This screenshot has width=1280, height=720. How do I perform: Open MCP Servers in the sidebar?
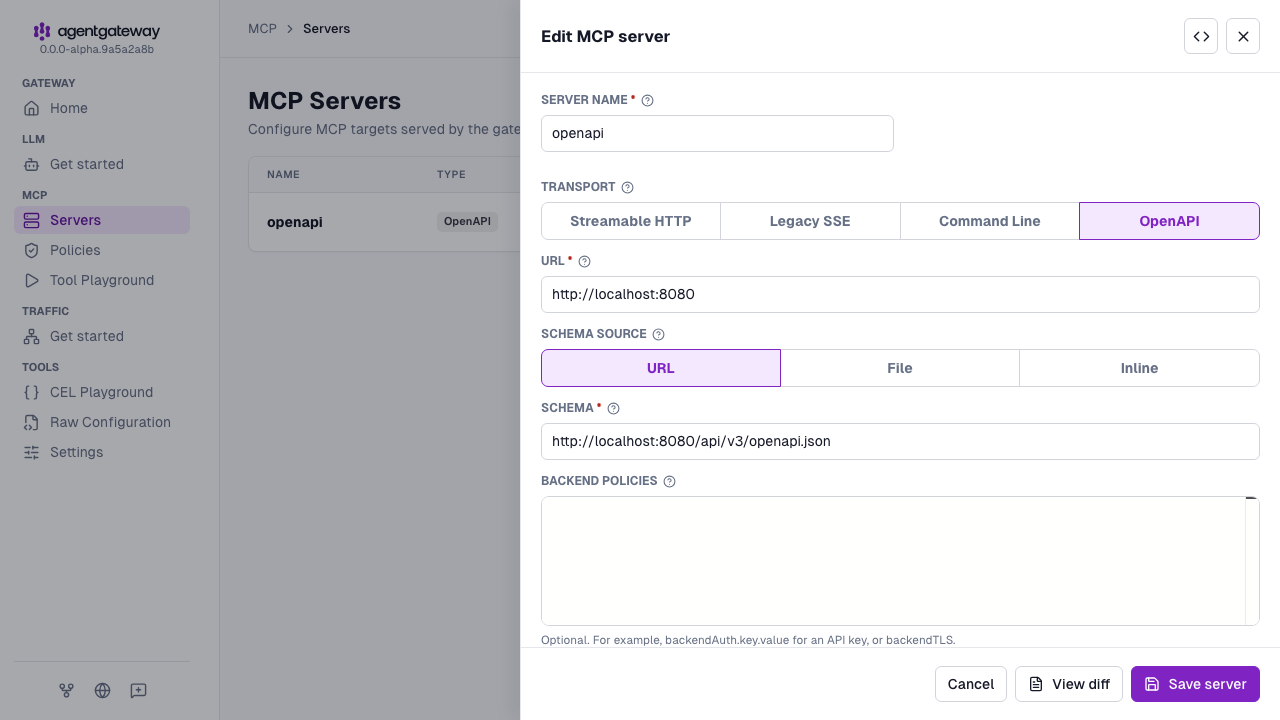[x=102, y=220]
